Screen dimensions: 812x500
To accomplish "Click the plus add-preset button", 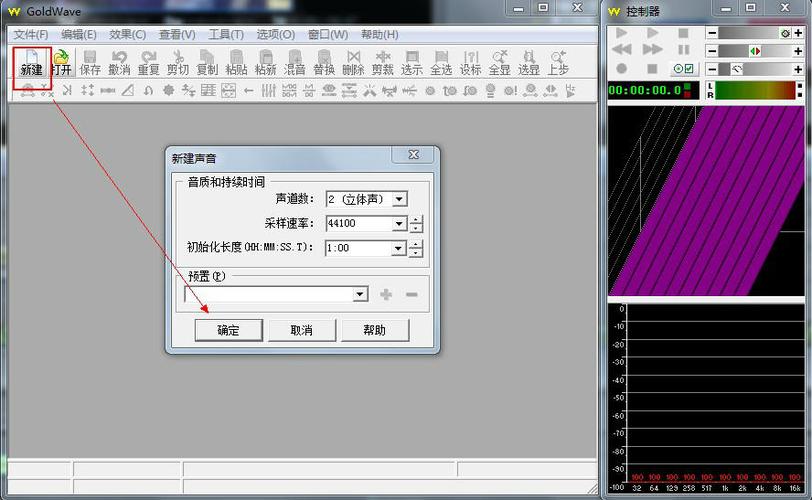I will pos(386,295).
